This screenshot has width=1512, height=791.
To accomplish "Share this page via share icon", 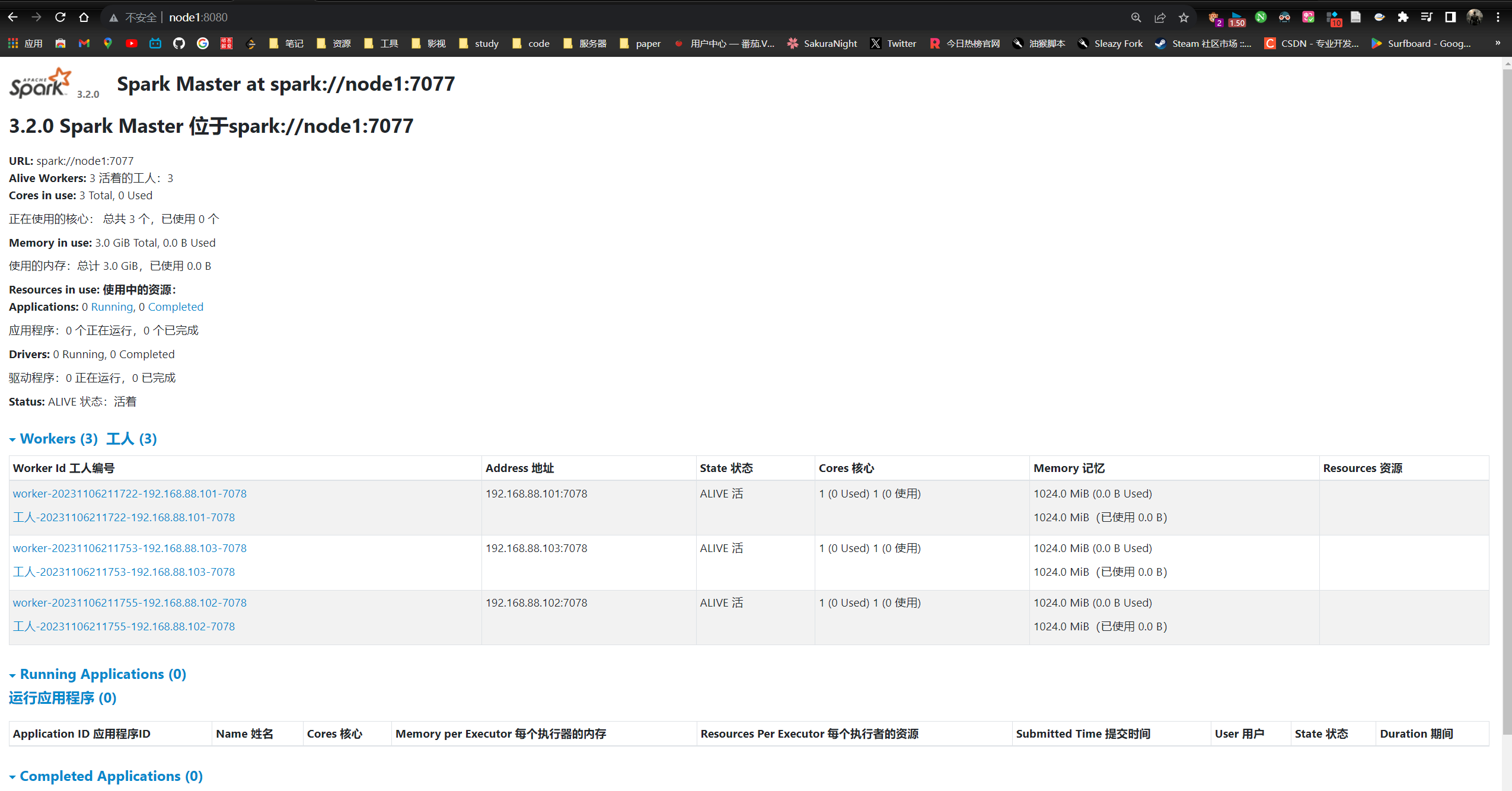I will [1160, 17].
